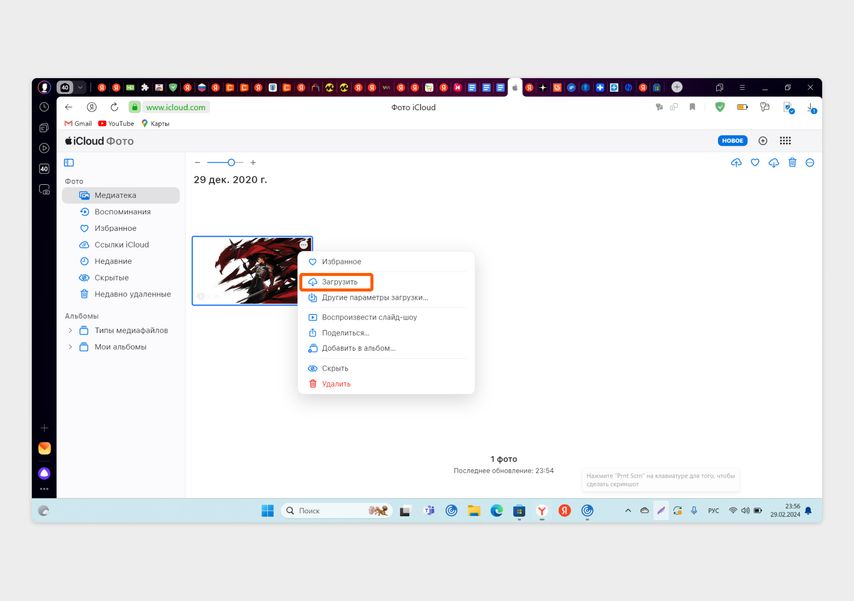Viewport: 854px width, 601px height.
Task: Click the circled plus icon beside НОВОЕ
Action: tap(762, 141)
